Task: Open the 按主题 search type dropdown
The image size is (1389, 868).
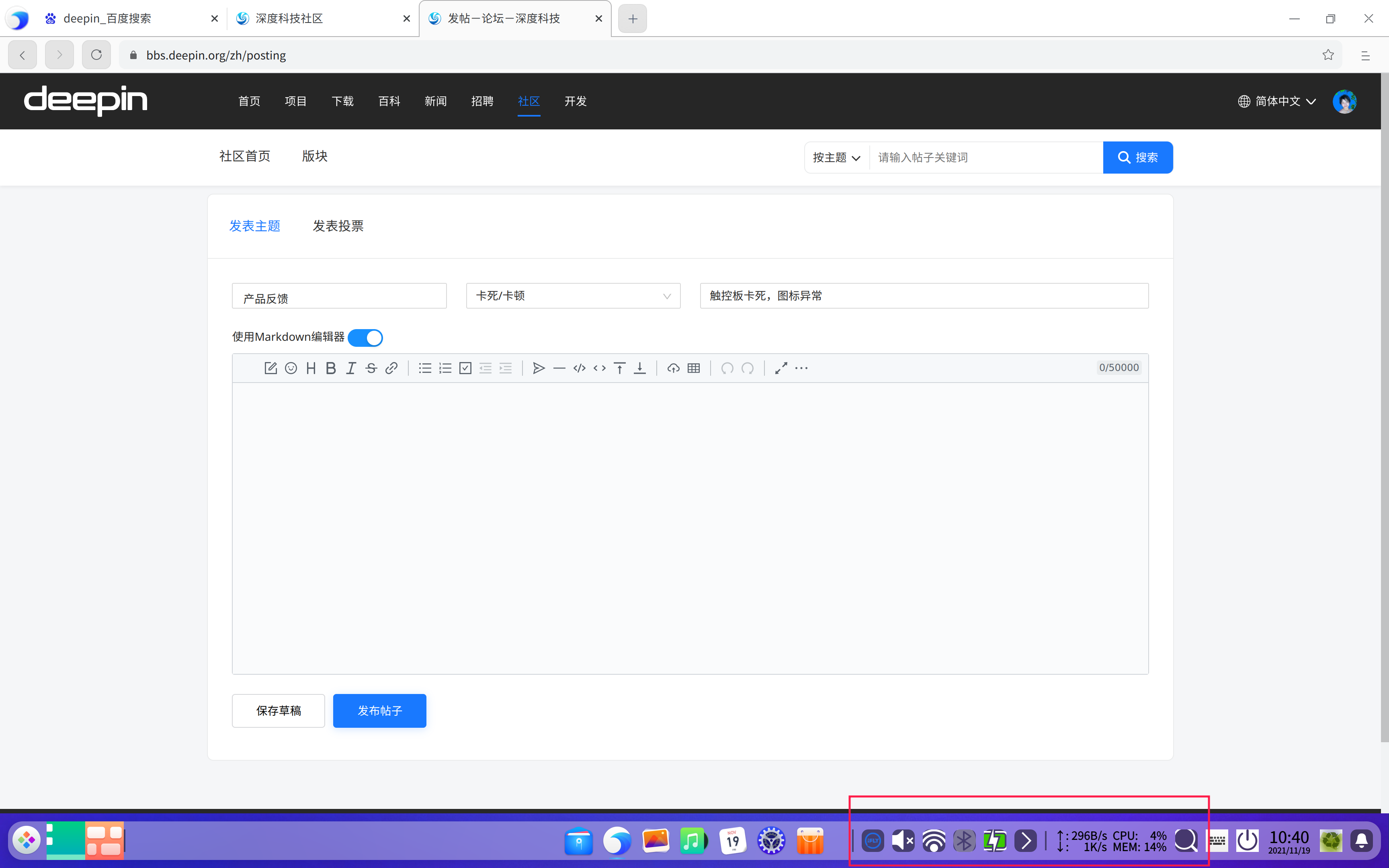Action: pyautogui.click(x=836, y=157)
